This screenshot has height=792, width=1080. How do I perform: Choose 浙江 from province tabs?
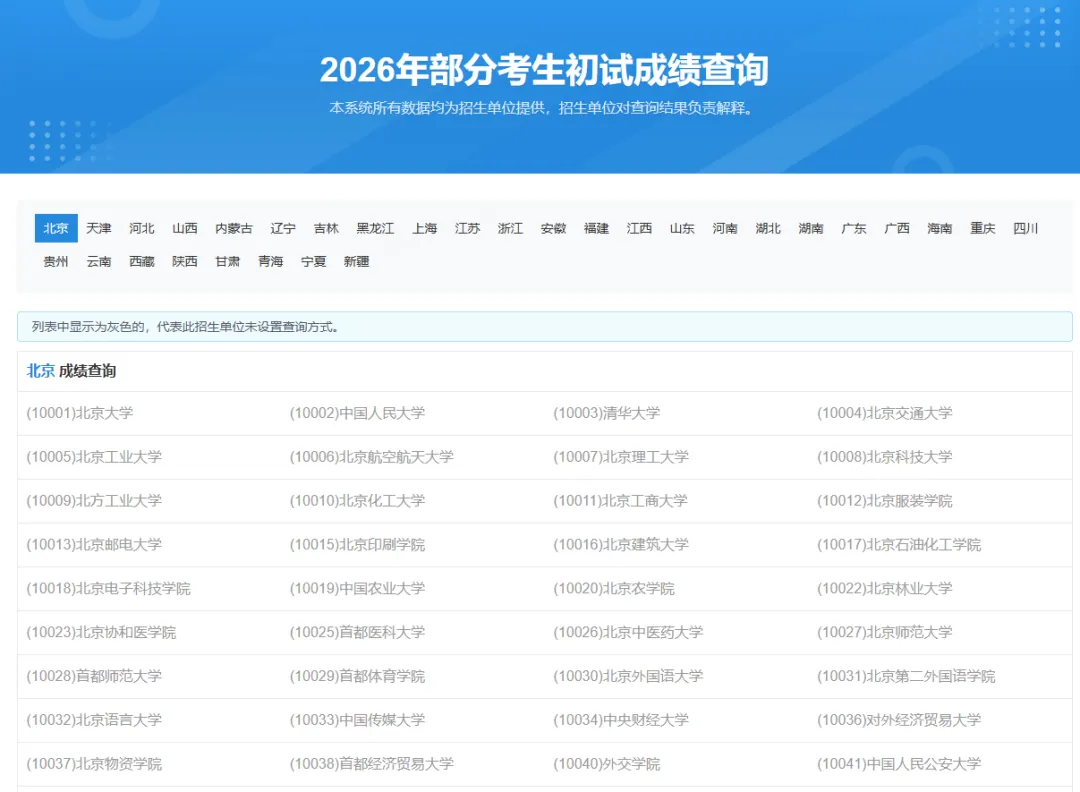(x=510, y=228)
